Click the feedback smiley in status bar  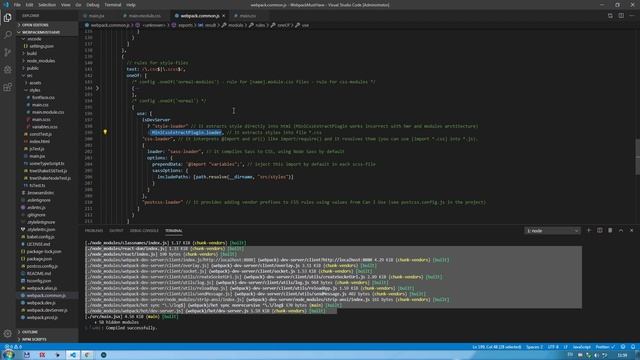click(x=623, y=347)
